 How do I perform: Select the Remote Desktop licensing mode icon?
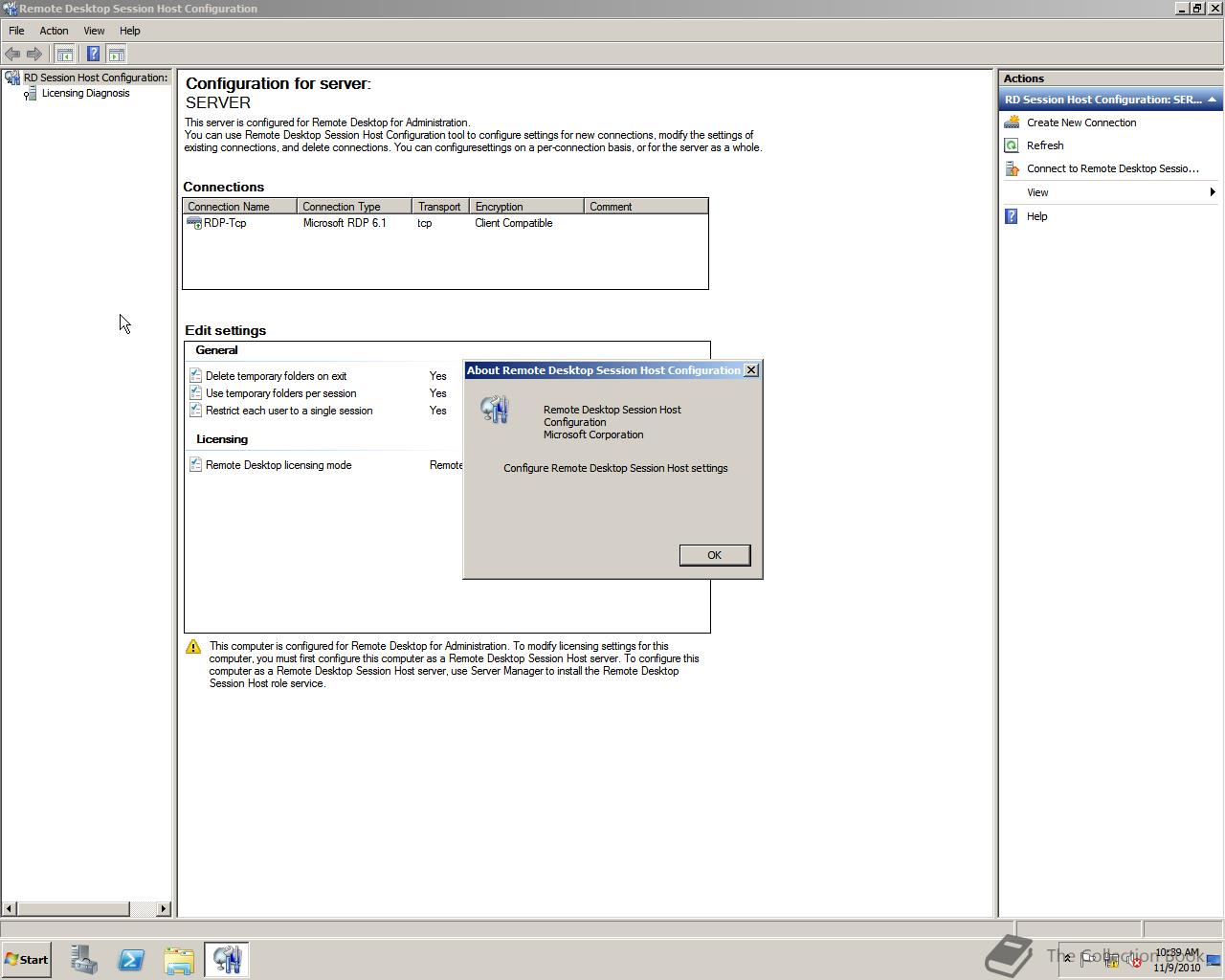tap(195, 465)
